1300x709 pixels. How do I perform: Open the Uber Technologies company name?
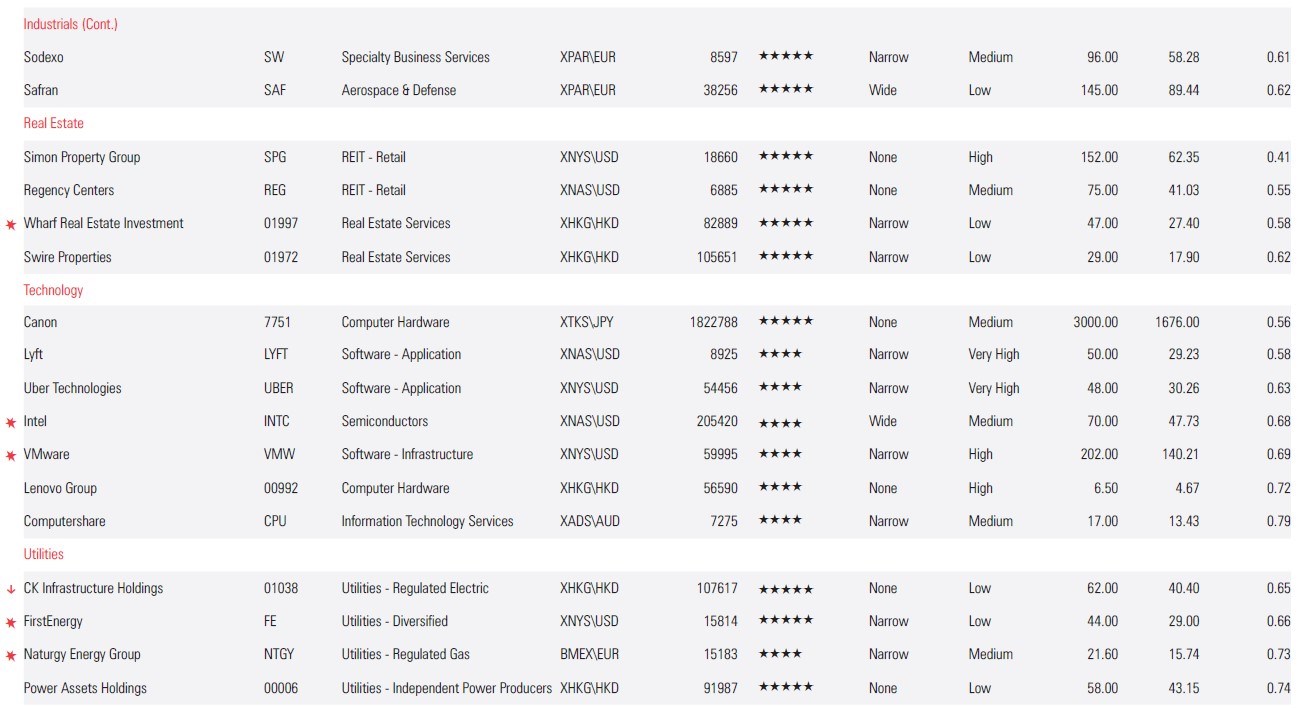click(73, 388)
